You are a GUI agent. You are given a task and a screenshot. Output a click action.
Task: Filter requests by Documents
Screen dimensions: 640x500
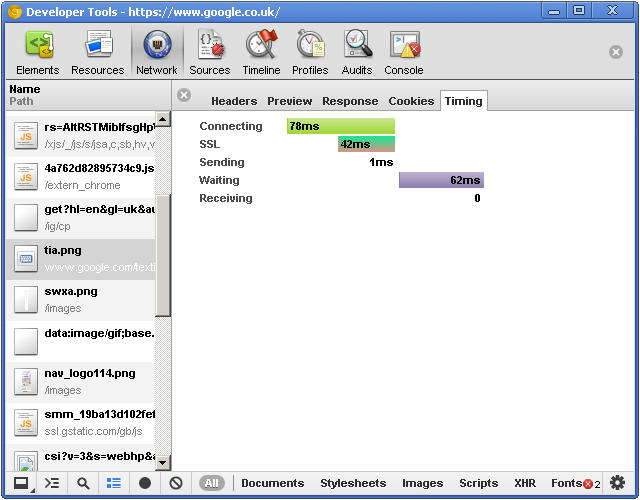click(x=273, y=483)
